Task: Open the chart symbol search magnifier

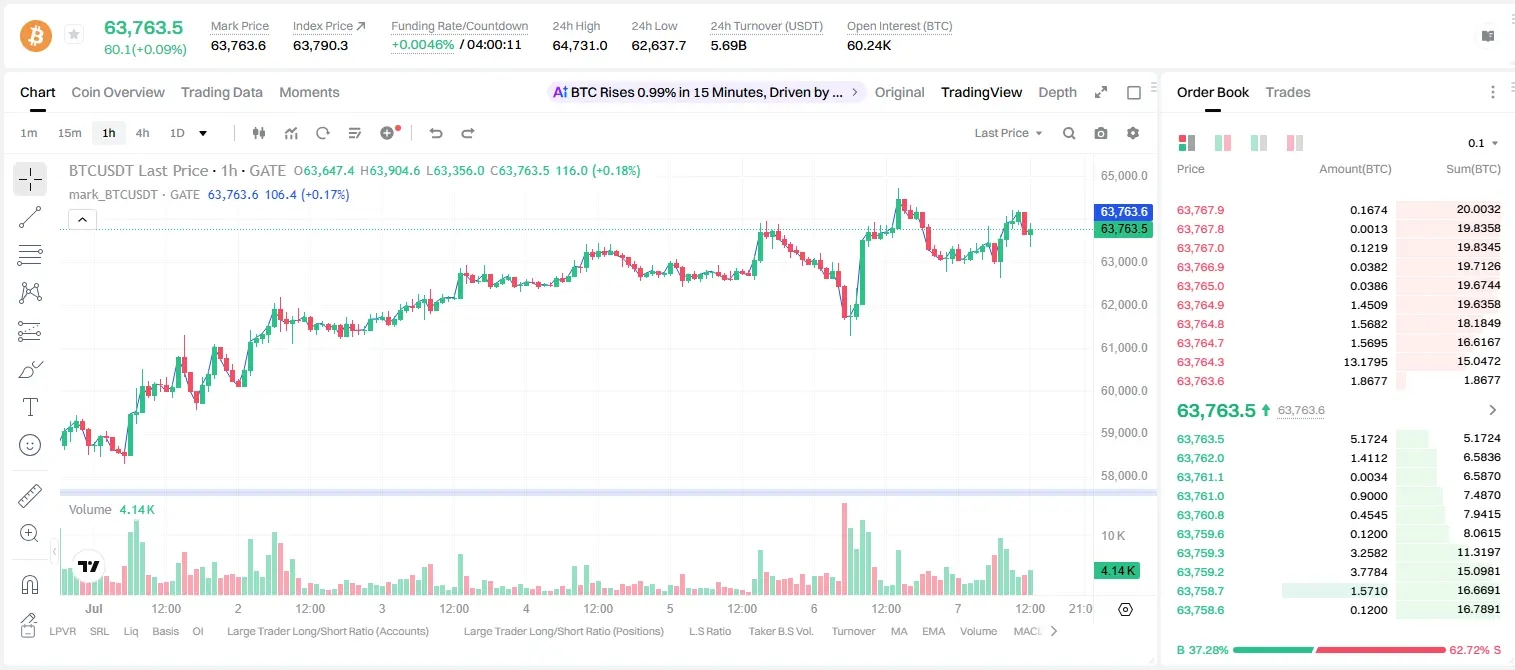Action: (1069, 133)
